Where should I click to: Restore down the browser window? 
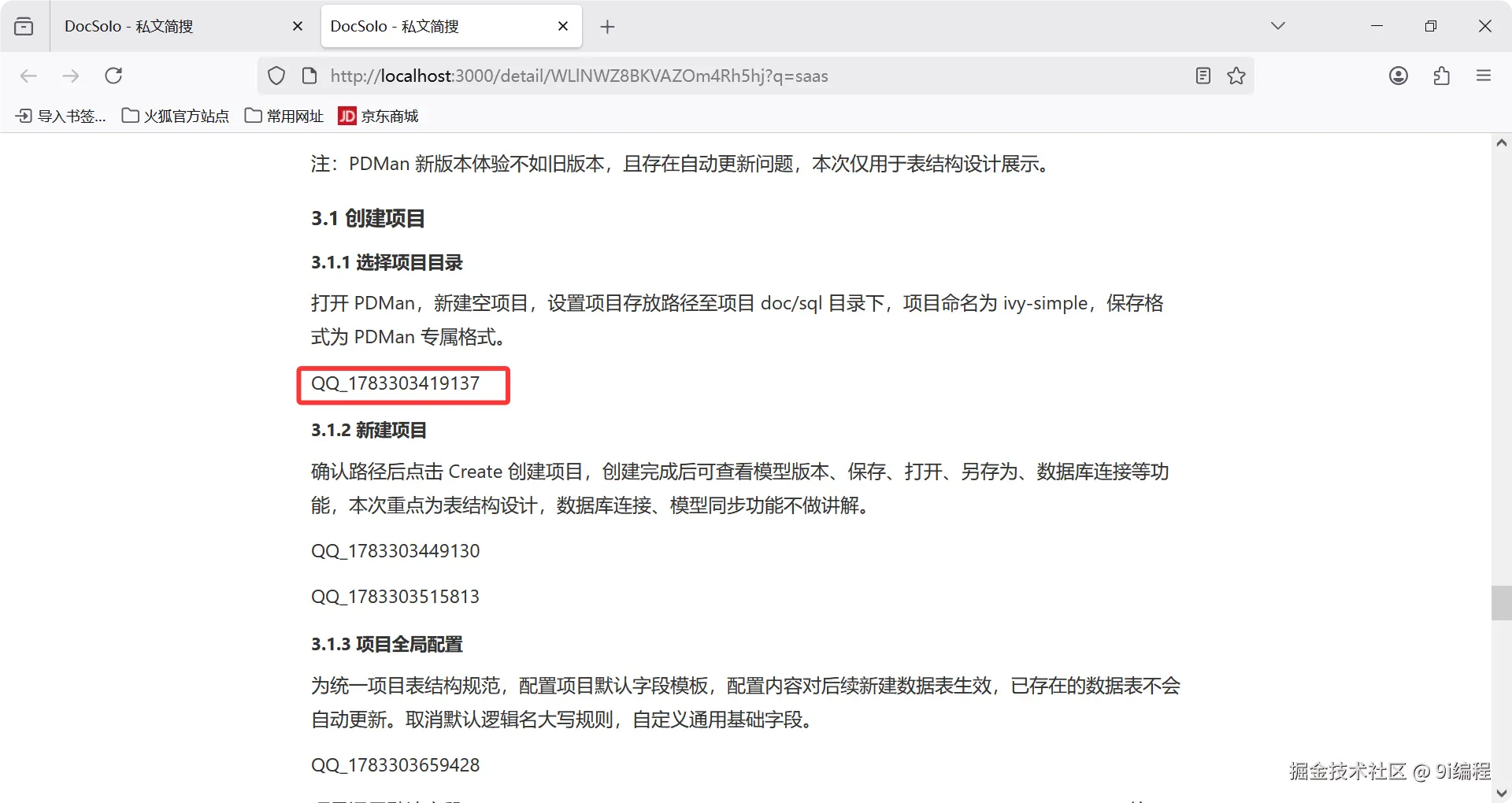[1431, 26]
